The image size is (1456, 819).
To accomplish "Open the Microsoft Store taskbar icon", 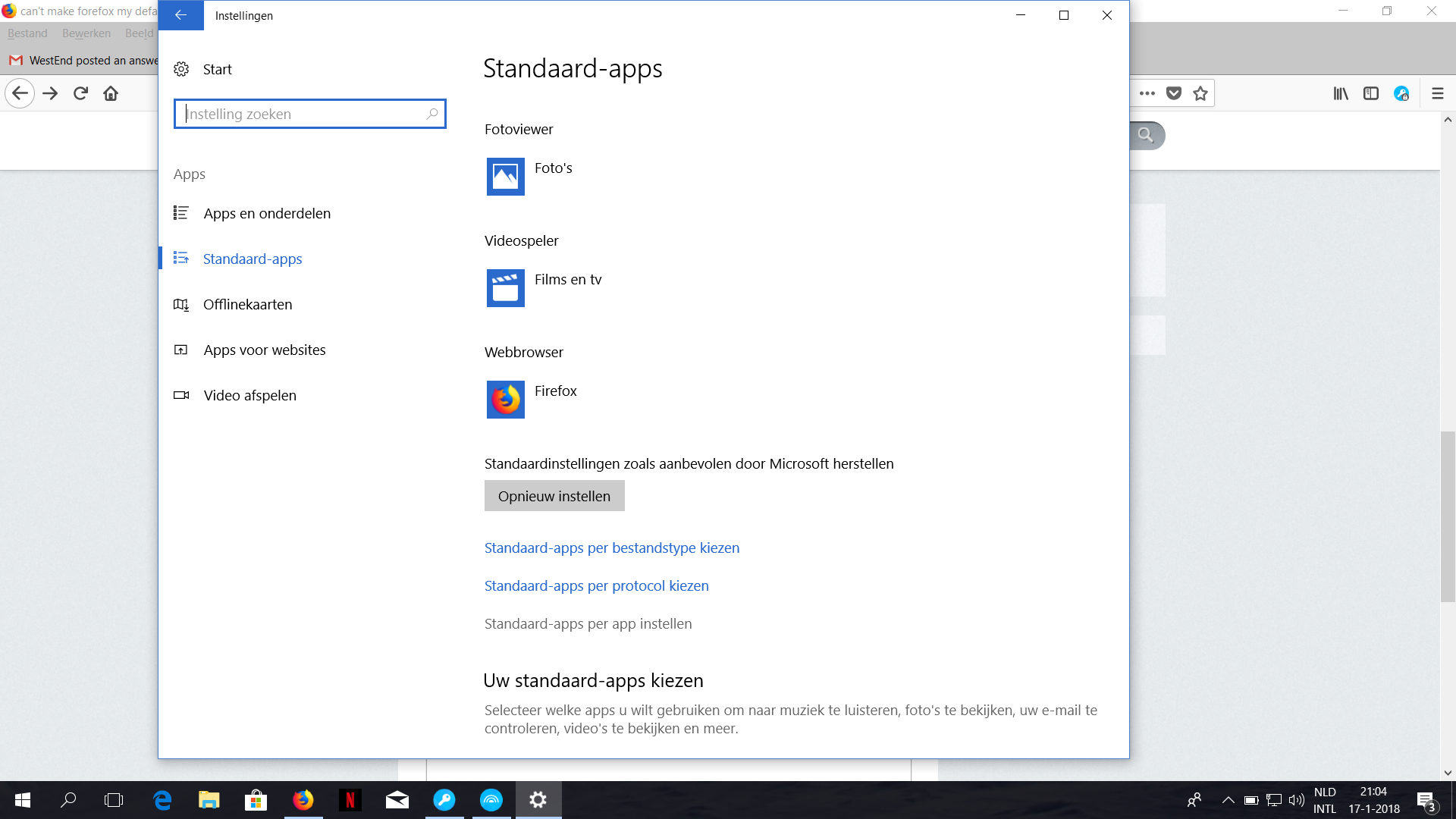I will coord(256,800).
